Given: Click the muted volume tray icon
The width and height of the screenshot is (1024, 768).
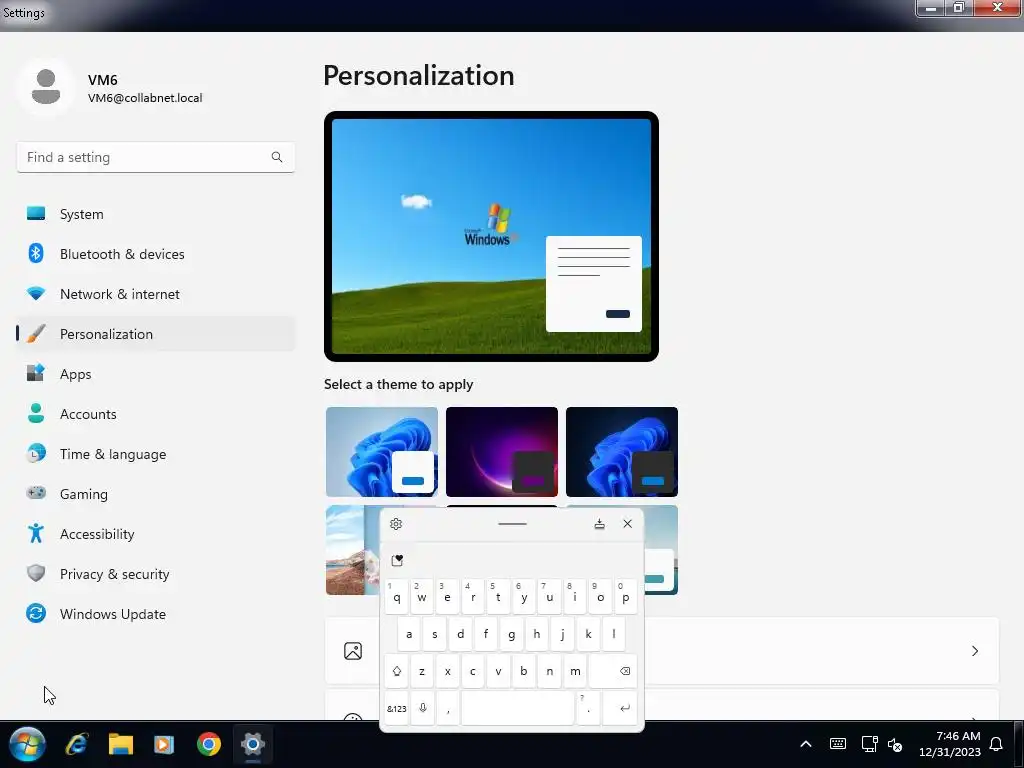Looking at the screenshot, I should pos(895,744).
